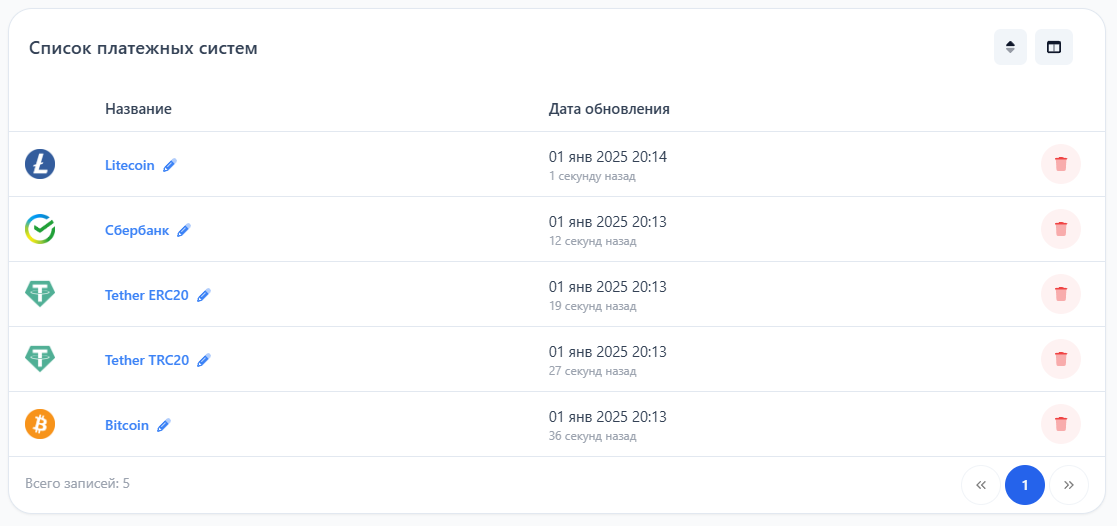Click the Сбербанк name link
Image resolution: width=1117 pixels, height=526 pixels.
(x=137, y=230)
